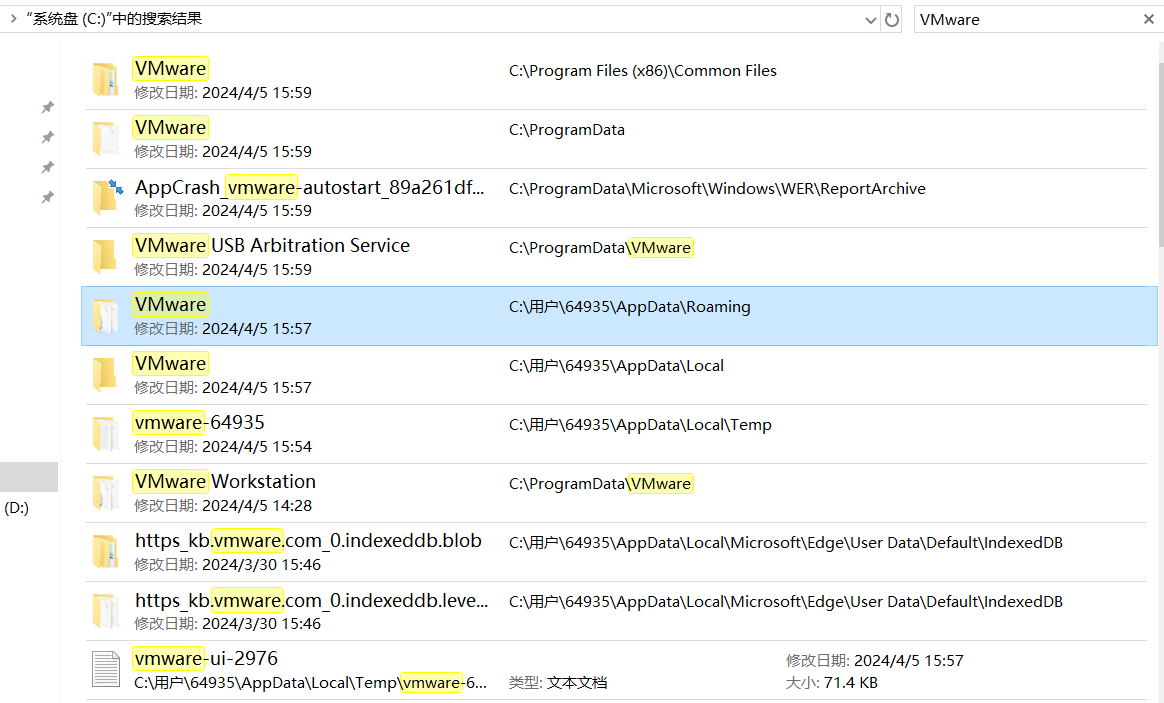Click the kb.vmware.com indexeddb.blob folder icon
This screenshot has height=703, width=1164.
click(x=105, y=552)
